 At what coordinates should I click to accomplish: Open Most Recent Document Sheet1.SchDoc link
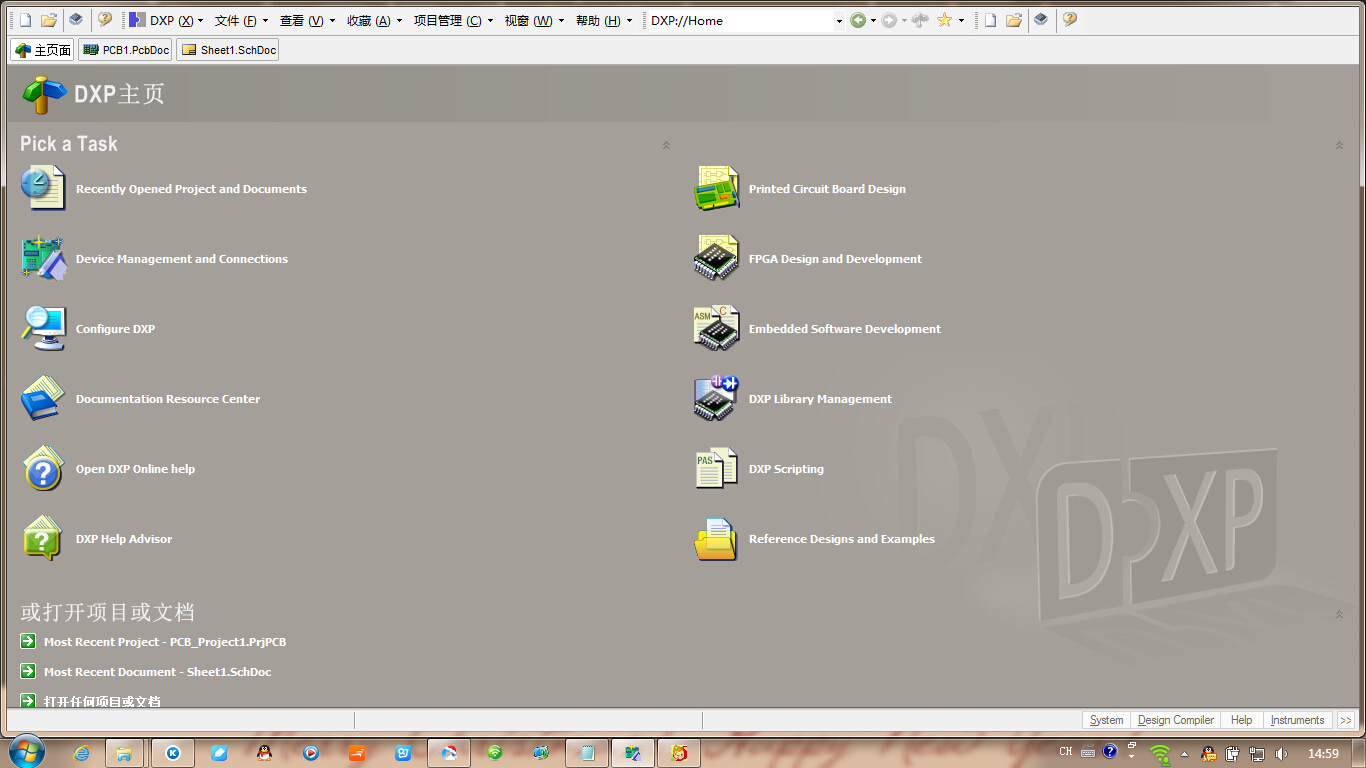coord(157,672)
